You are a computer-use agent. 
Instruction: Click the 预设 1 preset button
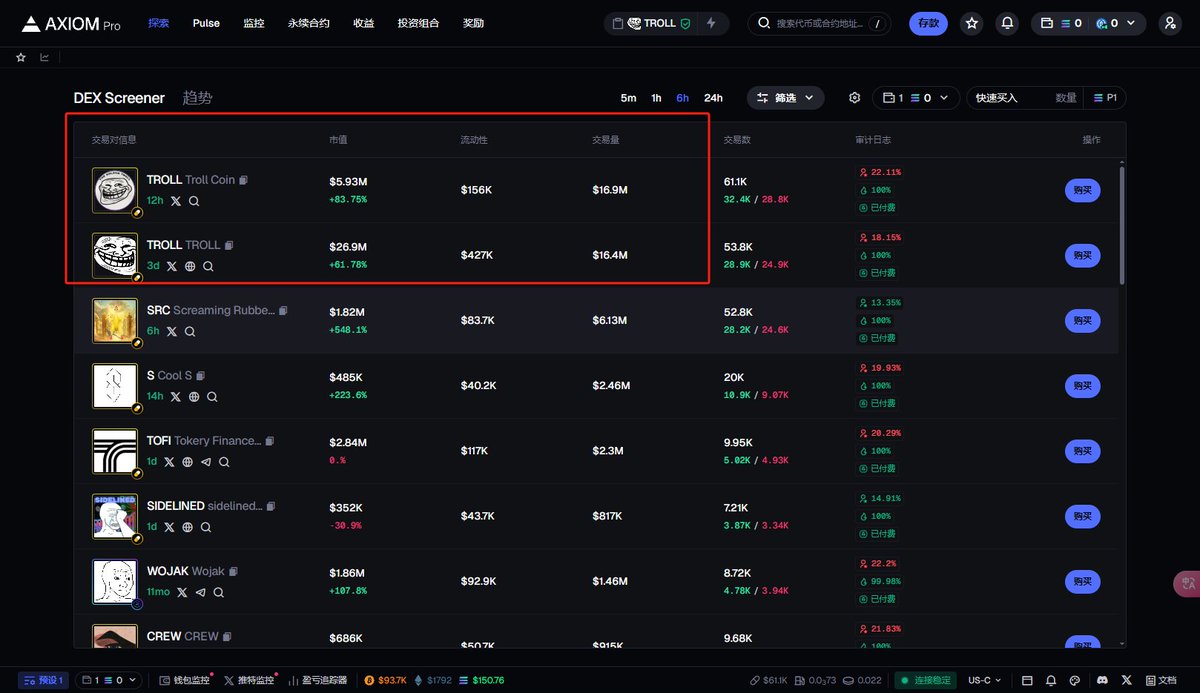point(42,680)
